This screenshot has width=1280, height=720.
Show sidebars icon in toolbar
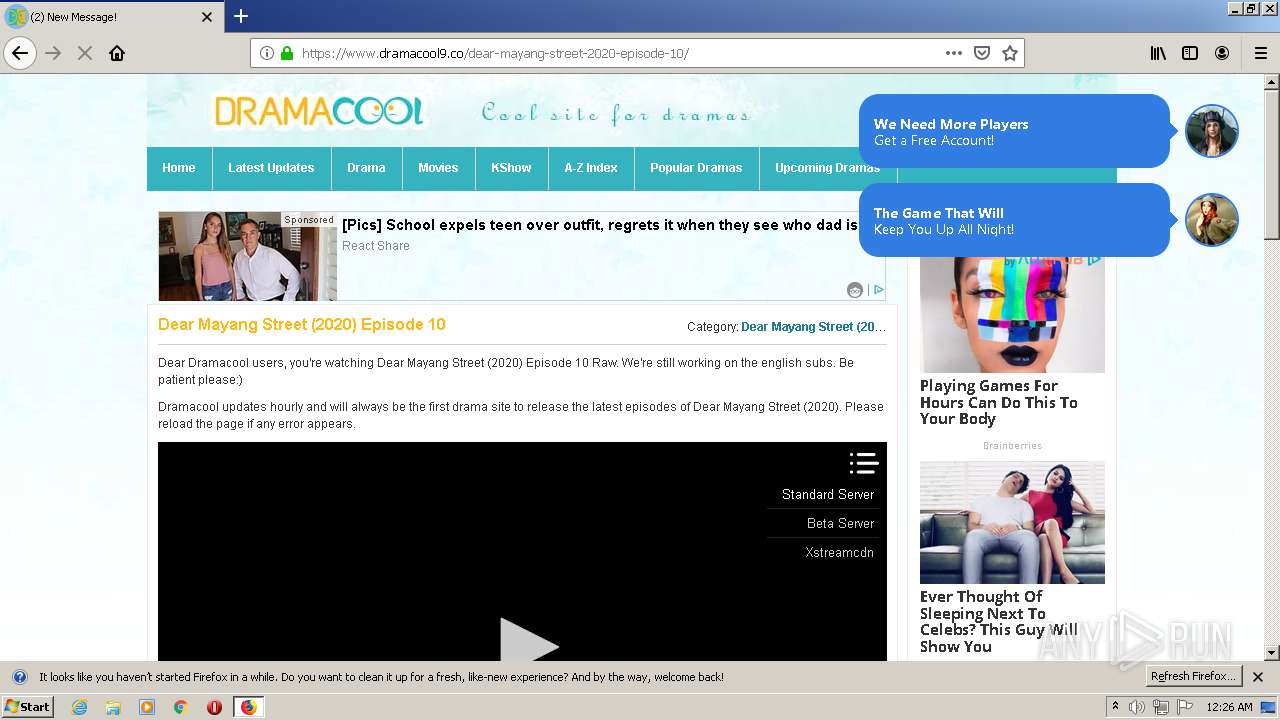(1190, 53)
